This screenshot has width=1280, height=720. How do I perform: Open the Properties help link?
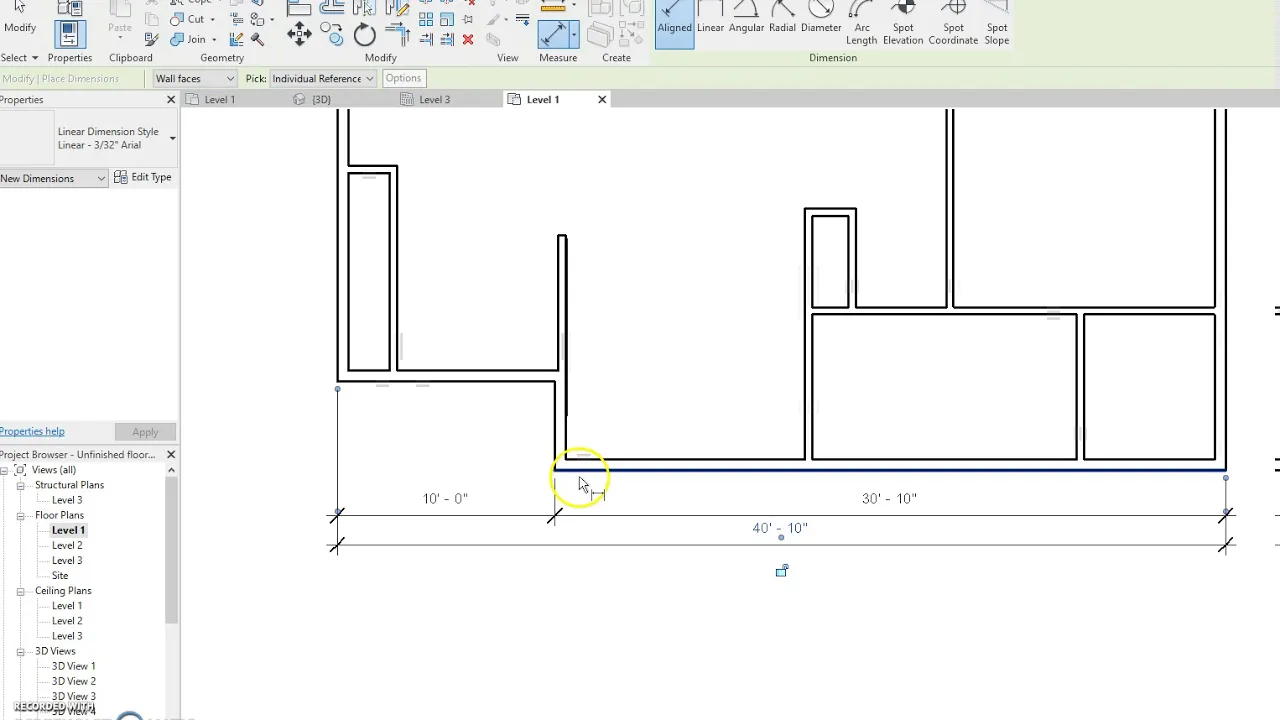[32, 431]
